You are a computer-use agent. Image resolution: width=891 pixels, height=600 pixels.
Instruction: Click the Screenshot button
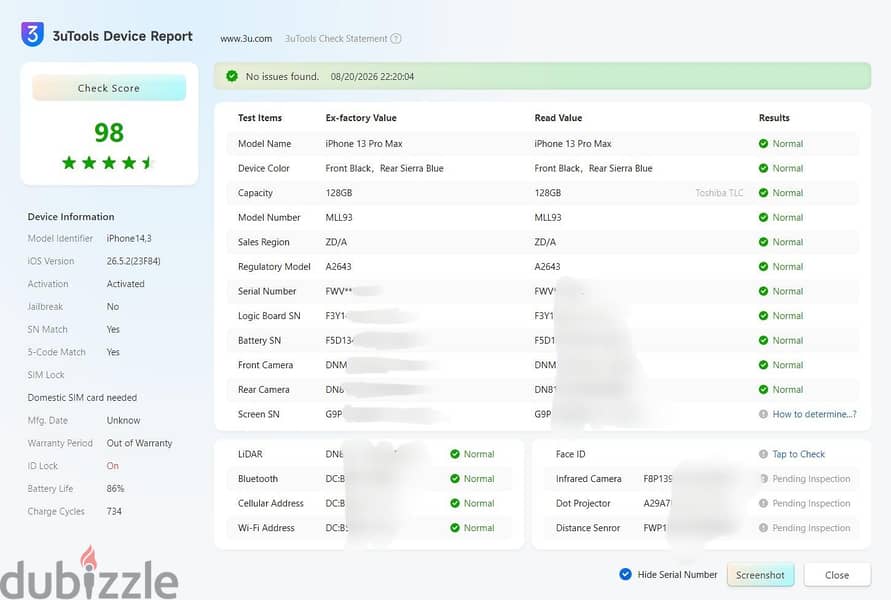pyautogui.click(x=760, y=575)
